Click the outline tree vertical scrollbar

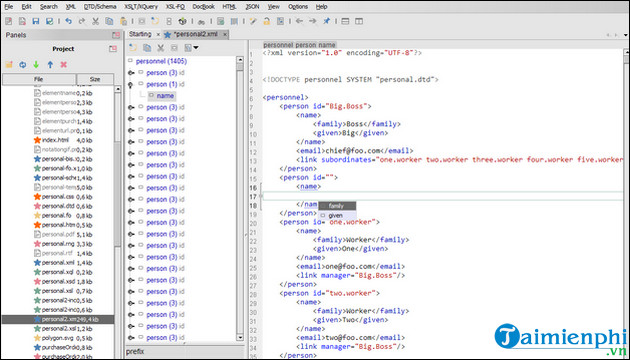(240, 199)
